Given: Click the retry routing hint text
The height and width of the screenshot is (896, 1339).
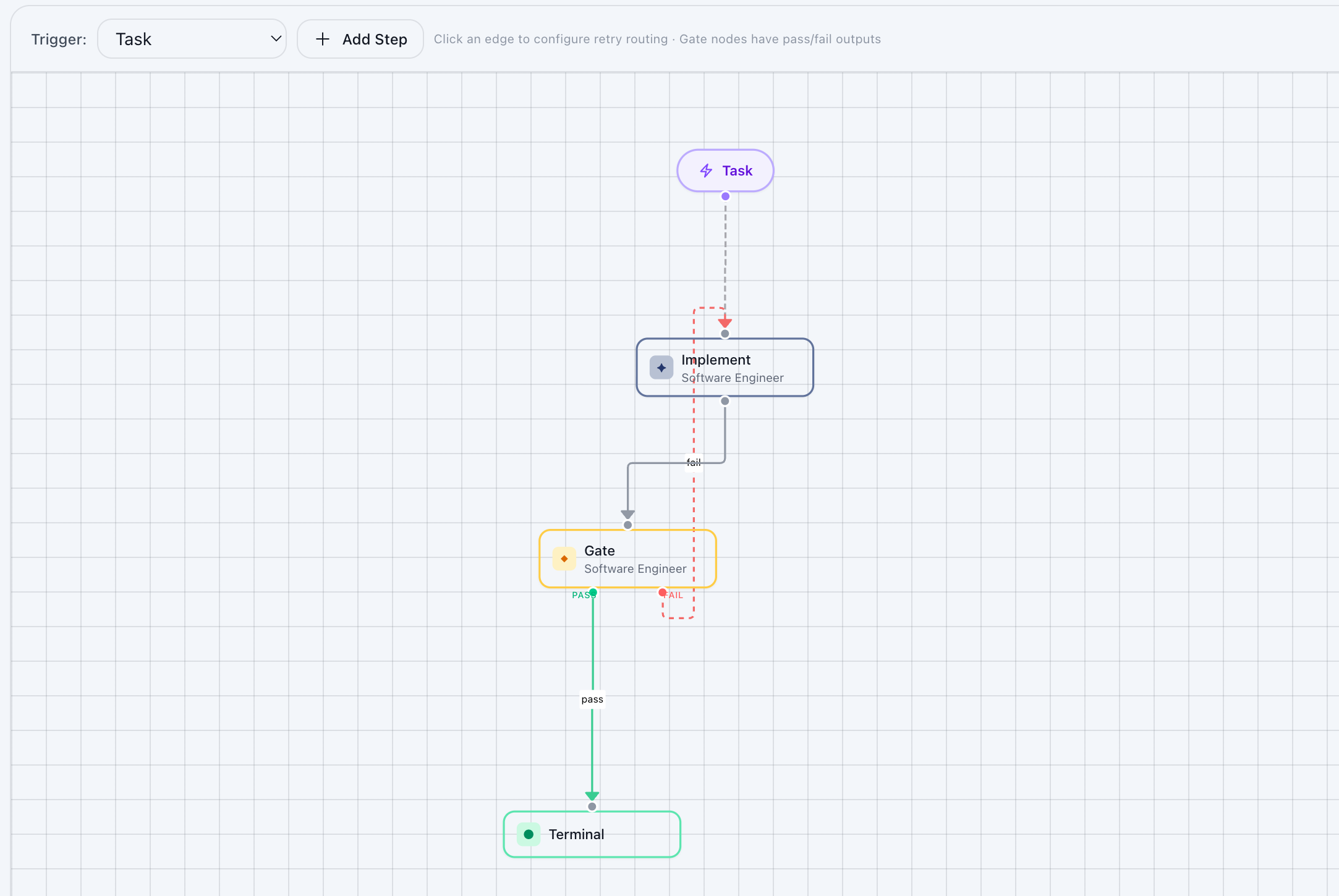Looking at the screenshot, I should pyautogui.click(x=657, y=39).
